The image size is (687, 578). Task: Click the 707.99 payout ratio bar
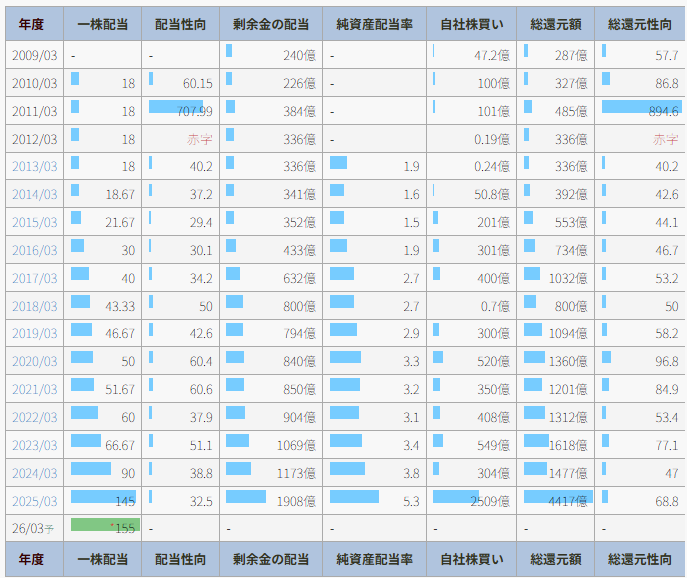(180, 108)
